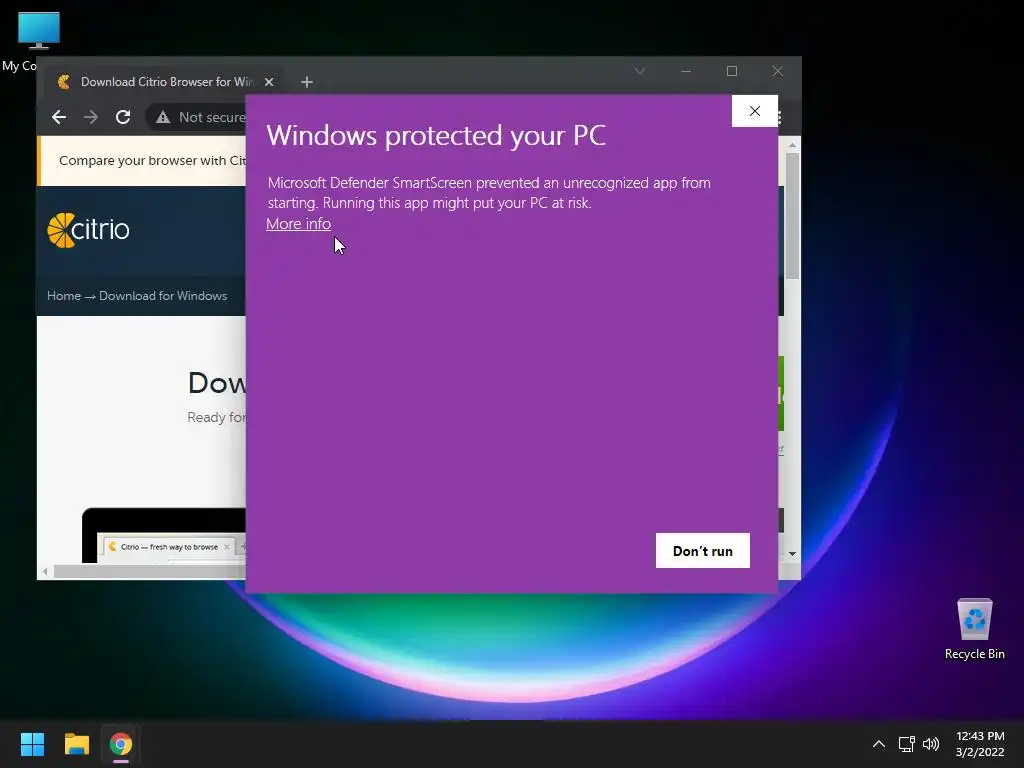Minimize the Chrome window

[x=686, y=71]
